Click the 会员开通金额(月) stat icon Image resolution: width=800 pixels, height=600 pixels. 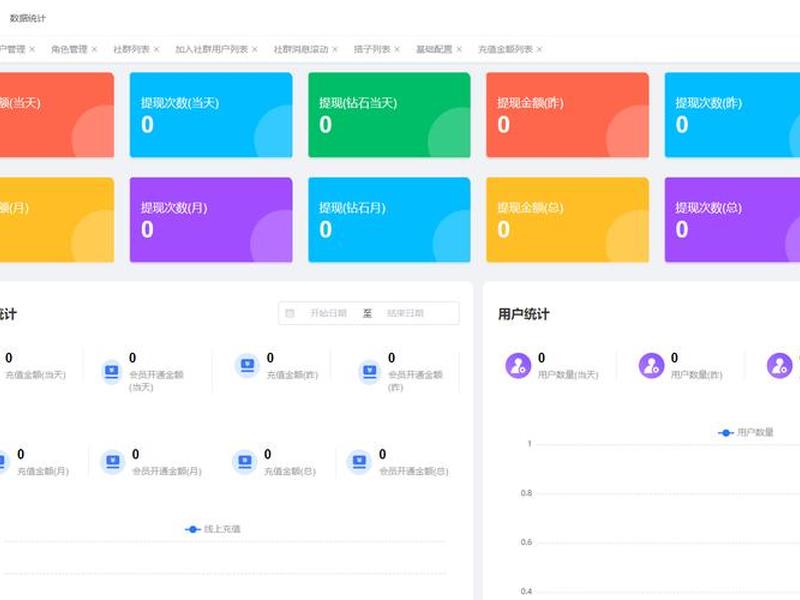(112, 462)
